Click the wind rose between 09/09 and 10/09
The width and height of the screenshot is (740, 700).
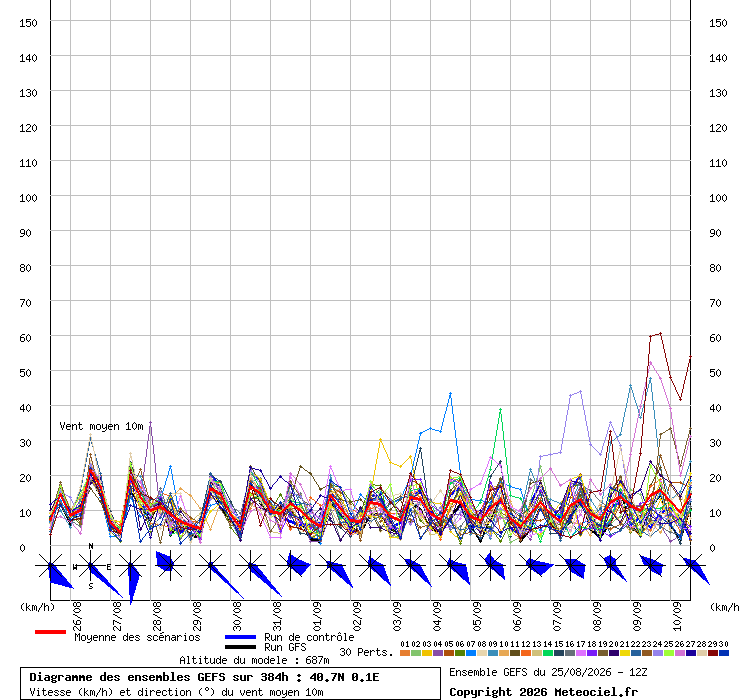(x=651, y=565)
